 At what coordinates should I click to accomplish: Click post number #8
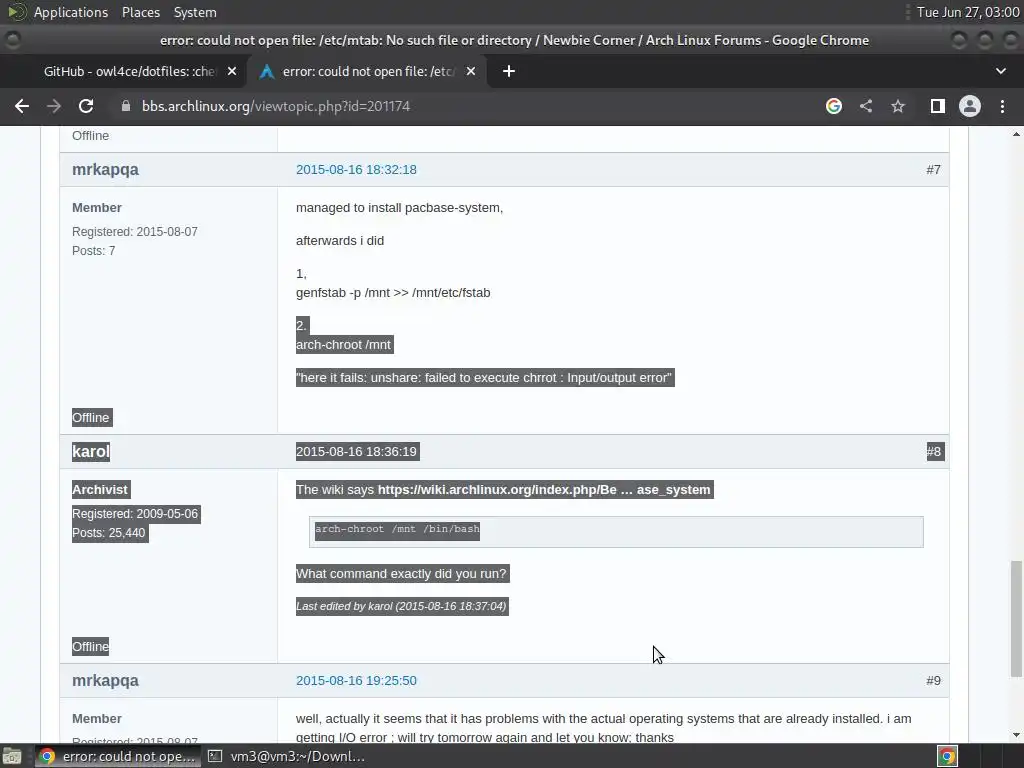point(934,452)
